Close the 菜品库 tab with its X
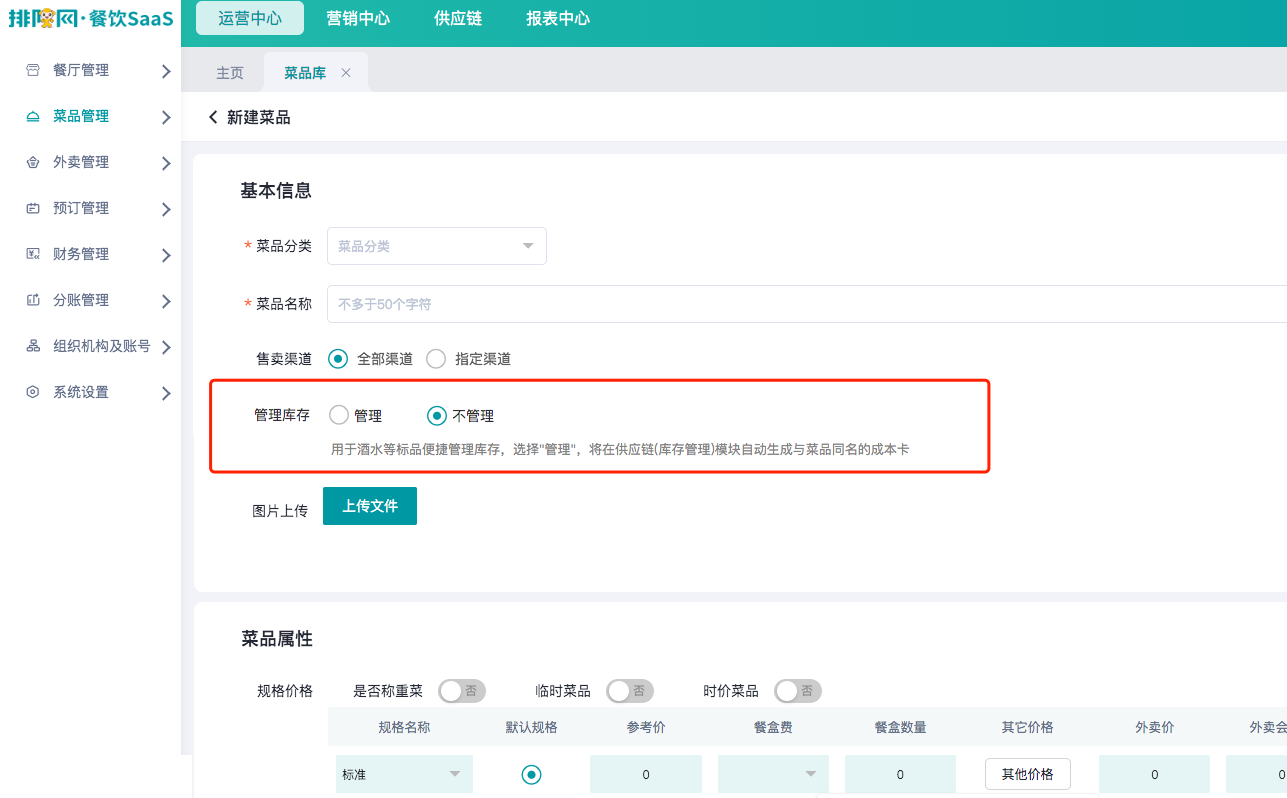Image resolution: width=1287 pixels, height=798 pixels. (346, 73)
